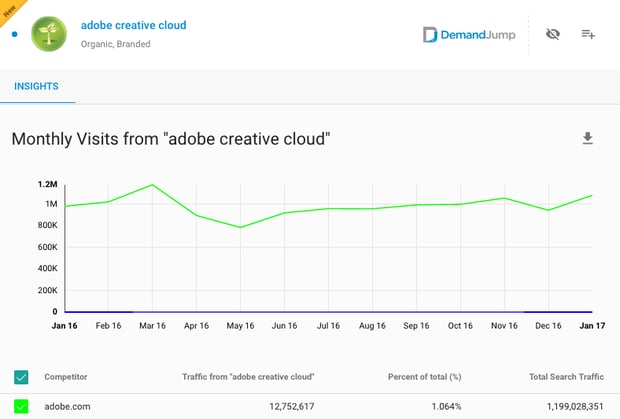Click the green seedling organic keyword icon

coord(49,34)
